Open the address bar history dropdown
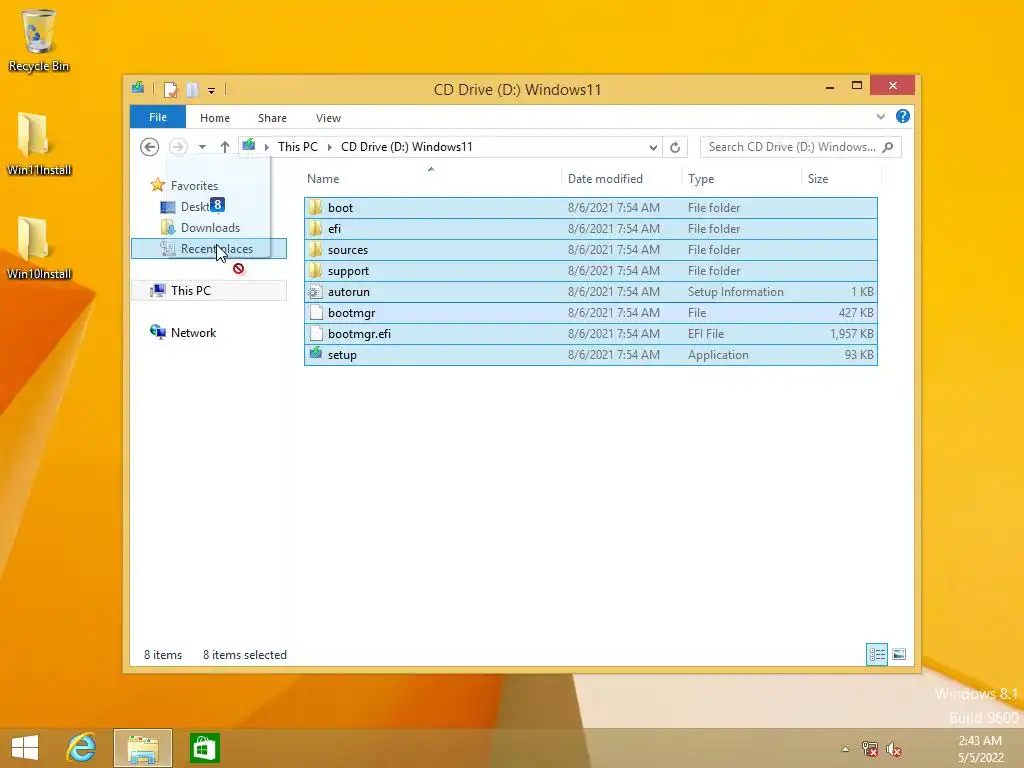The height and width of the screenshot is (768, 1024). click(652, 148)
